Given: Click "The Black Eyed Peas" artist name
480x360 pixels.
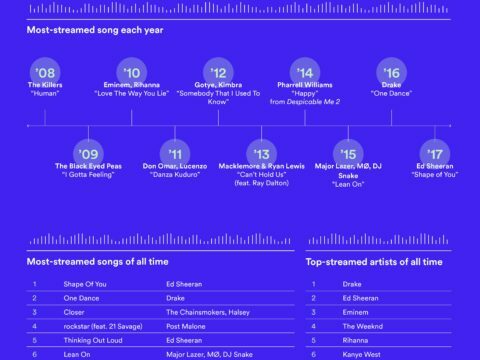Looking at the screenshot, I should point(88,166).
